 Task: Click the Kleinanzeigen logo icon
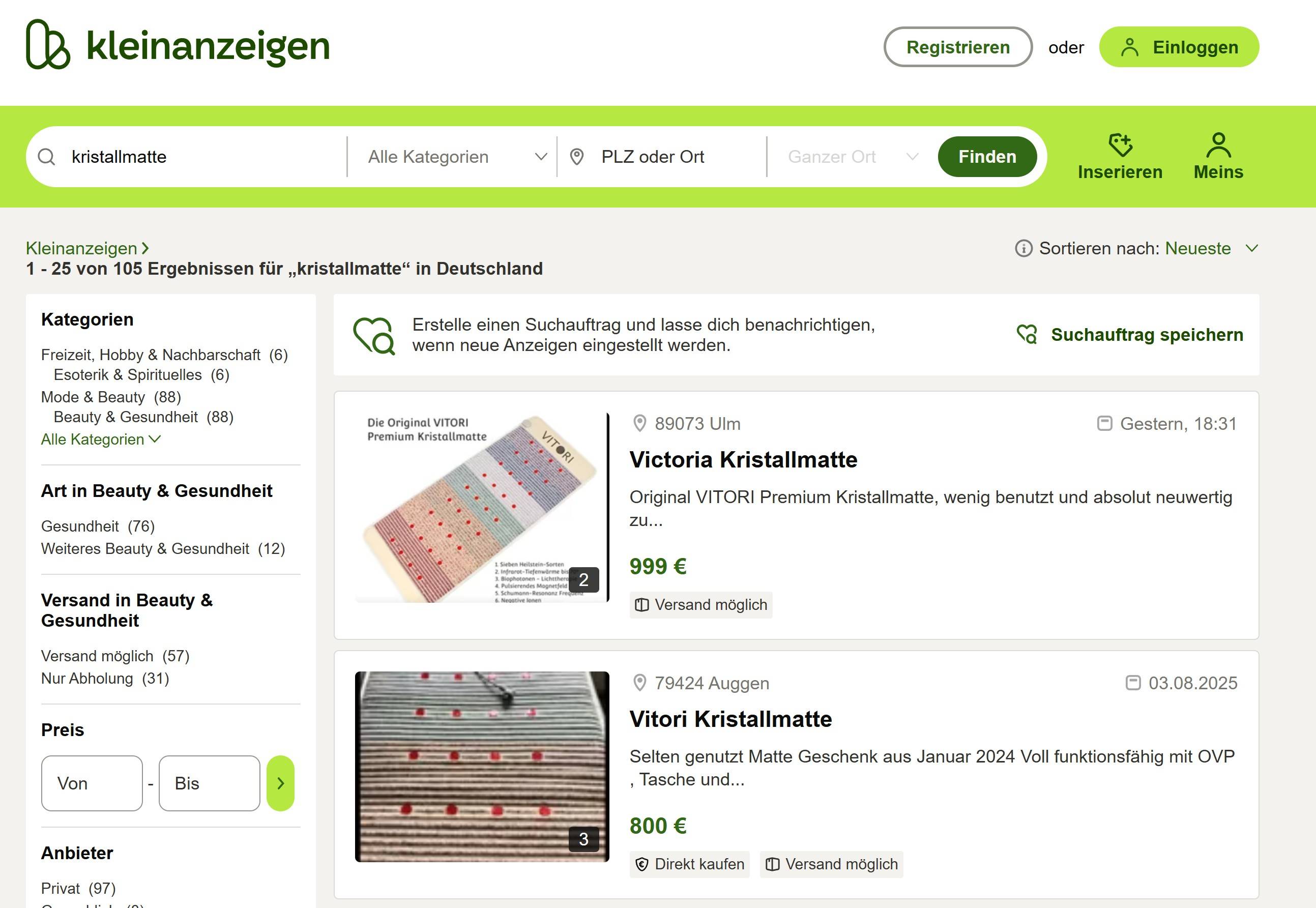tap(48, 44)
